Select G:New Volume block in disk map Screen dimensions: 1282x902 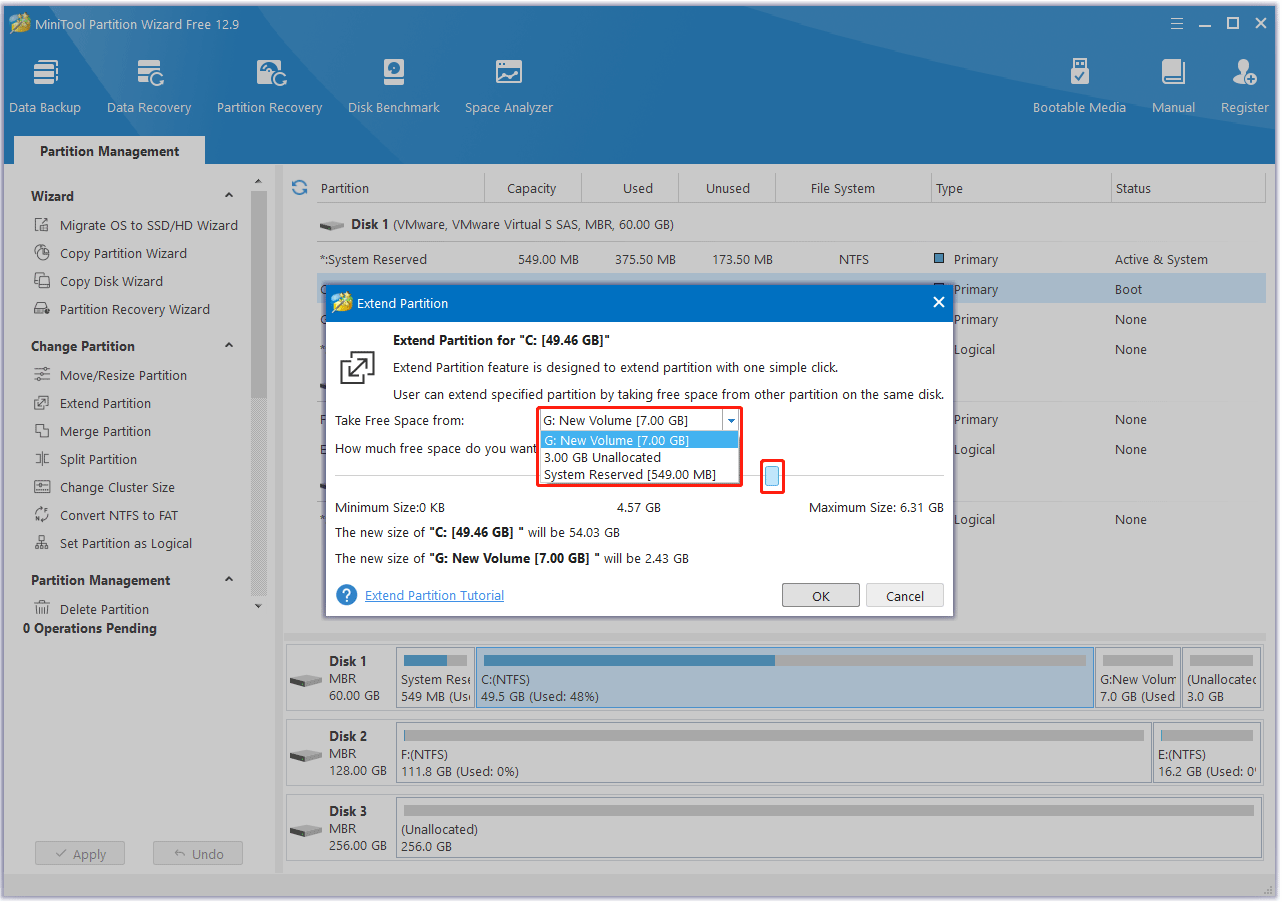(x=1138, y=678)
